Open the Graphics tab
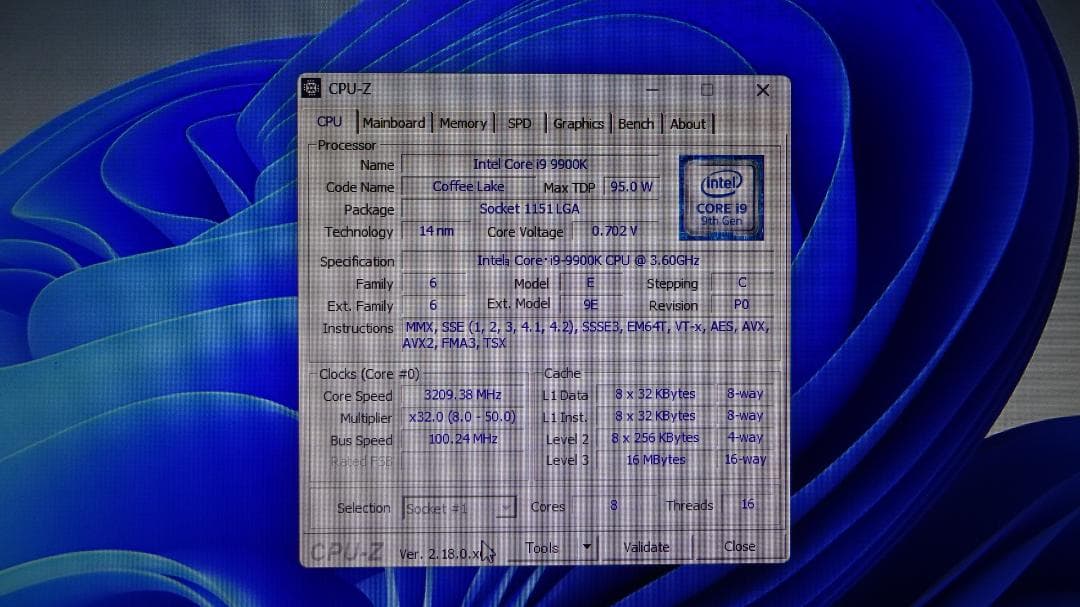The image size is (1080, 607). point(578,124)
